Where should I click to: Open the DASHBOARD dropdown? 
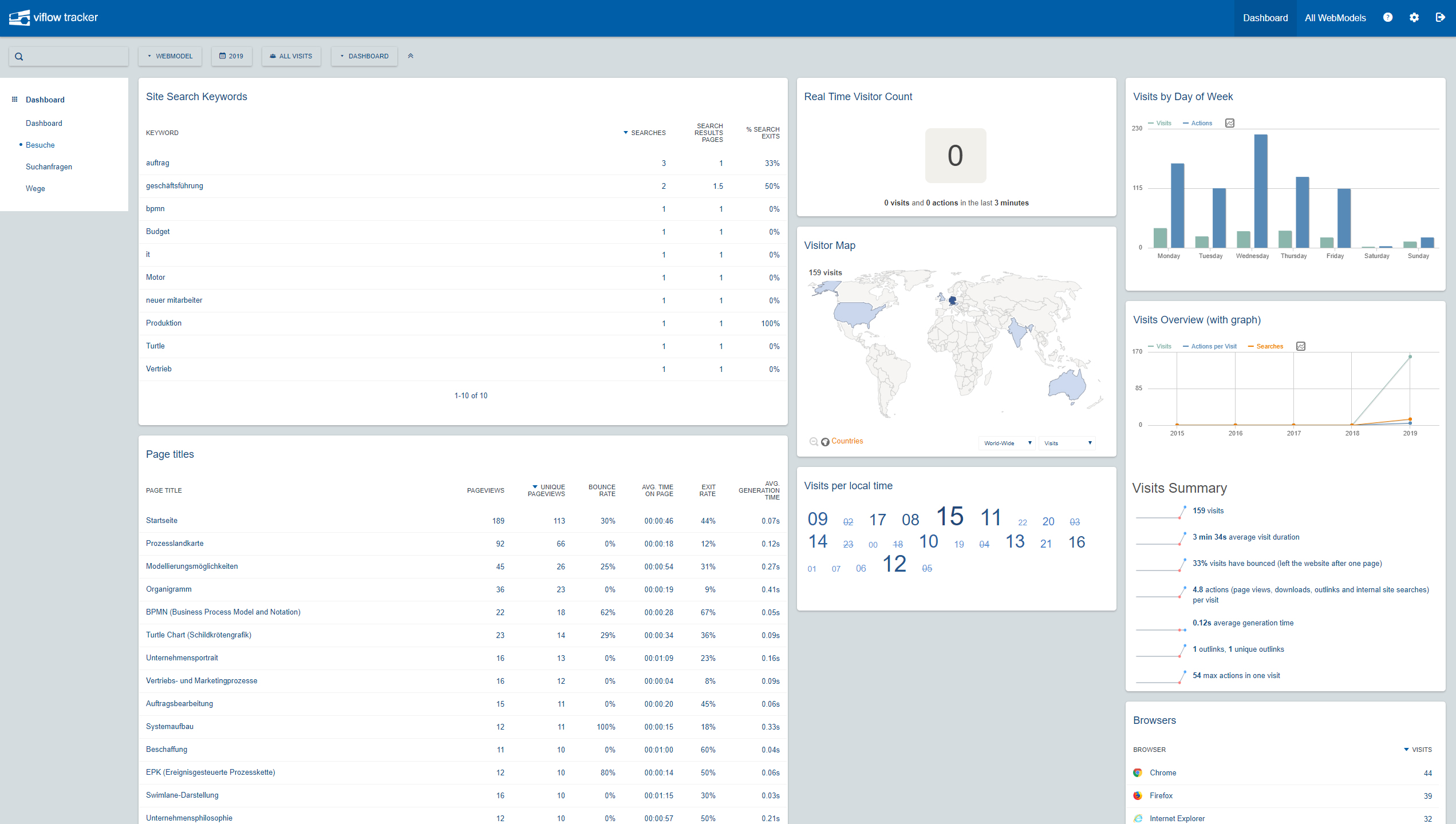[364, 56]
